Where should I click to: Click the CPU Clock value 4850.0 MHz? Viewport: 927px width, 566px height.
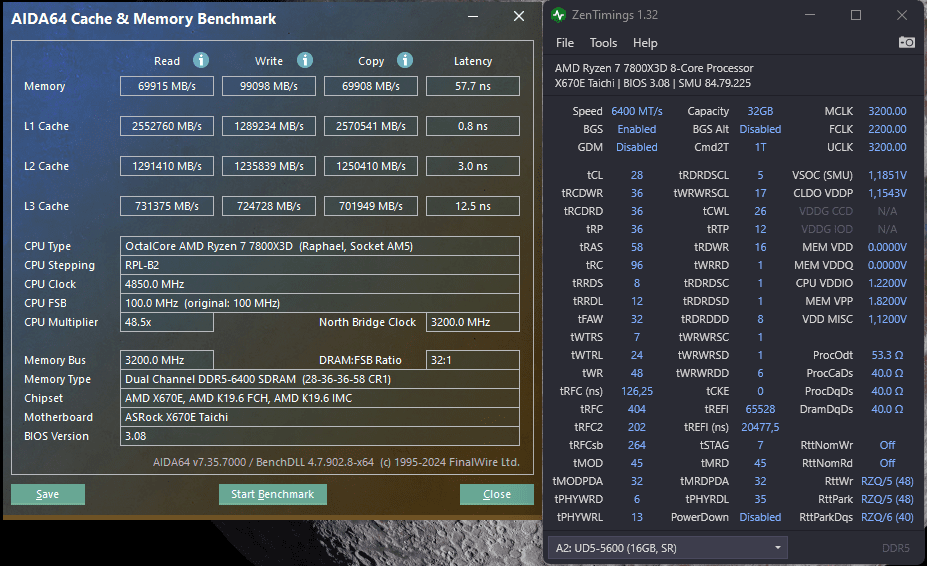(320, 284)
